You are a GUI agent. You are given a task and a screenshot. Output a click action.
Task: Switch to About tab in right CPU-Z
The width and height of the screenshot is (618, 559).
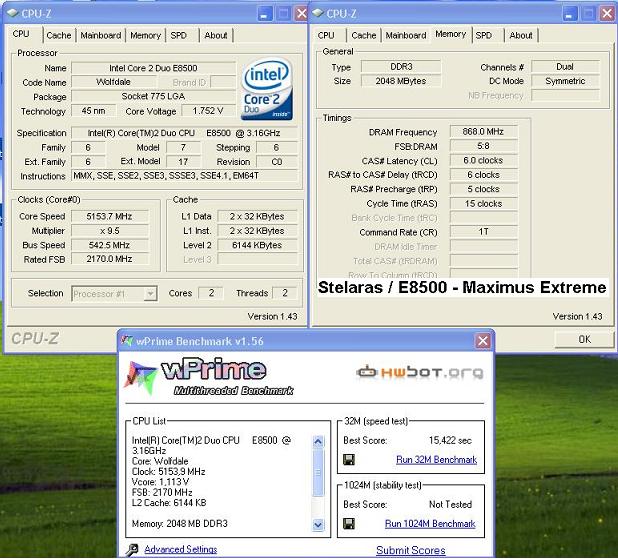pos(521,35)
